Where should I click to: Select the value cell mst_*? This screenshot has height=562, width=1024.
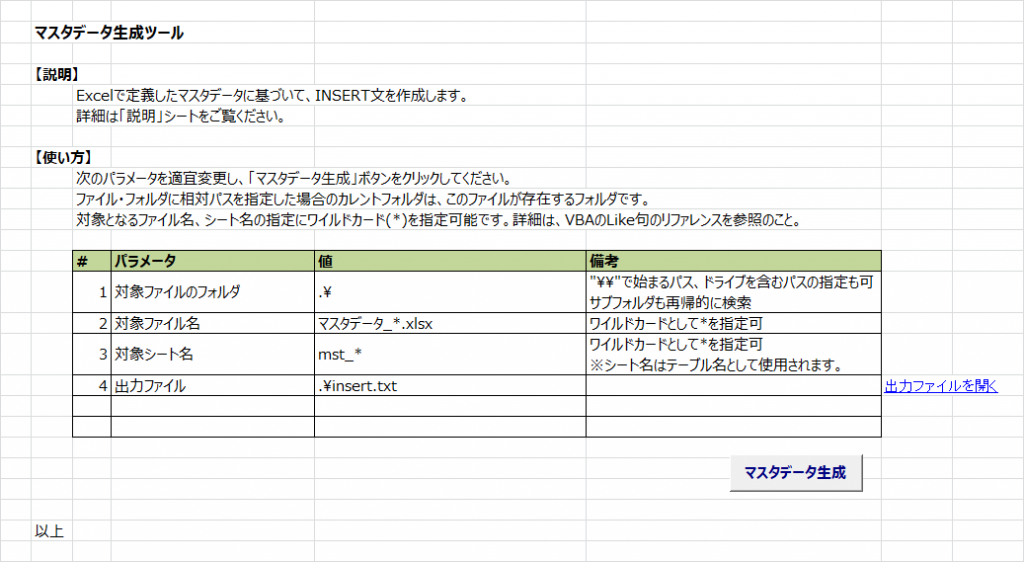450,354
